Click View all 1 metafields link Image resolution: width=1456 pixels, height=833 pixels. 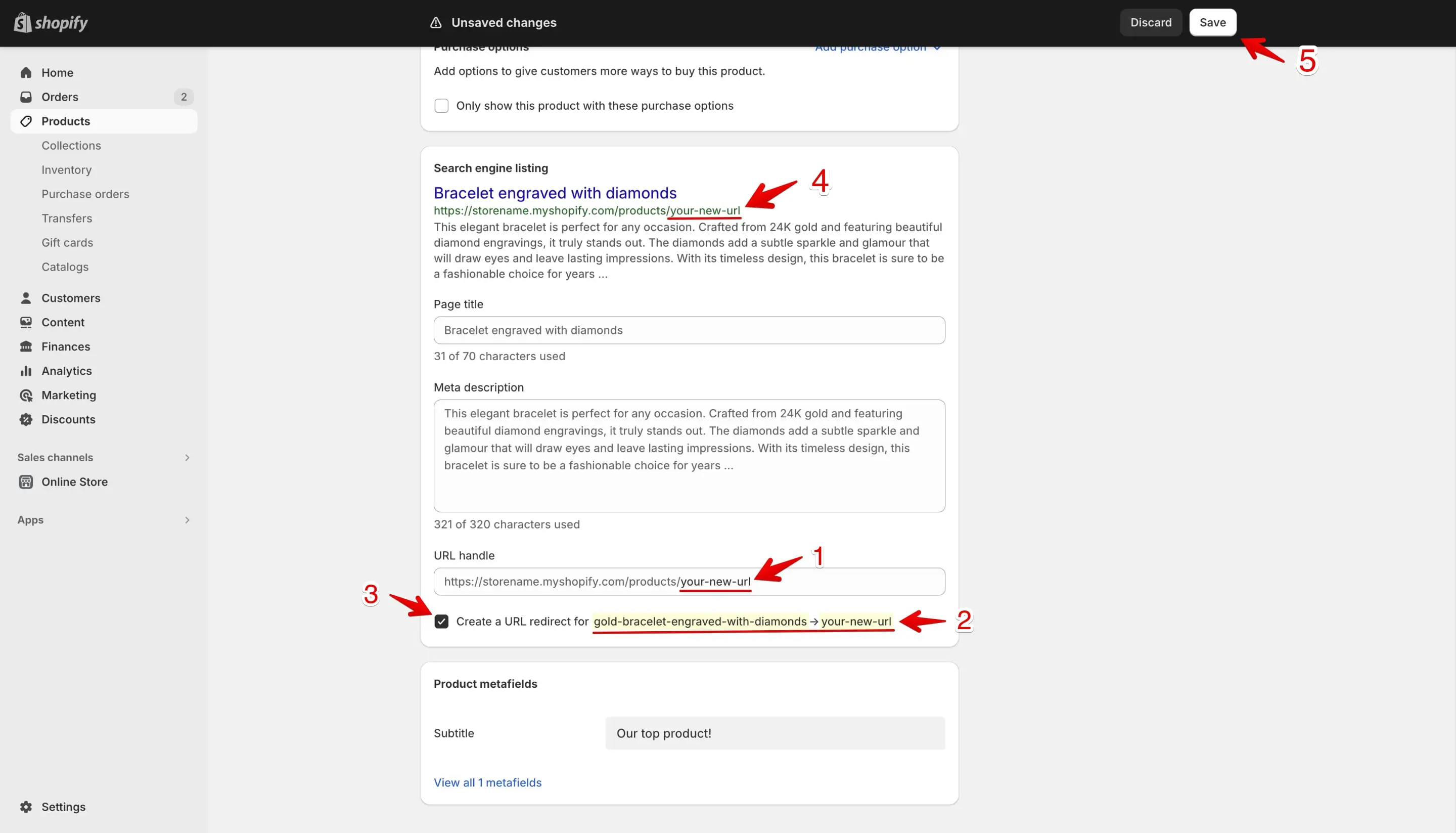click(487, 782)
